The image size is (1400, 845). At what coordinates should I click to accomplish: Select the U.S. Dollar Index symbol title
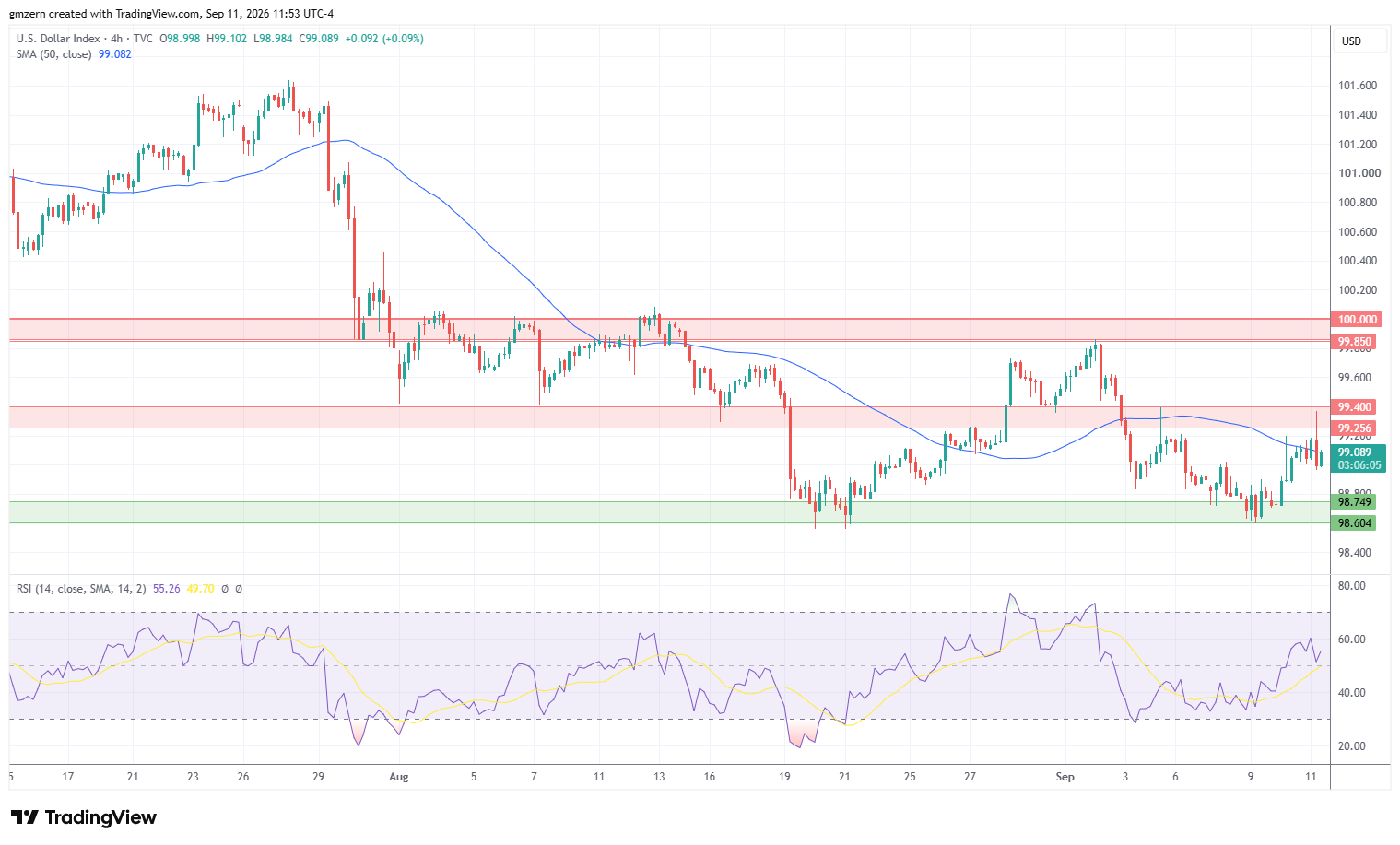click(x=58, y=39)
